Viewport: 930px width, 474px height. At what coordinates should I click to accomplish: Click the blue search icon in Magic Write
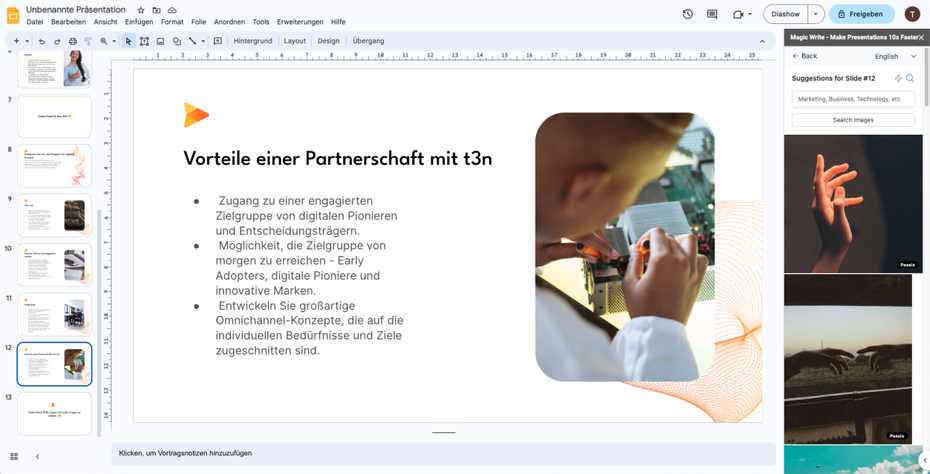click(910, 78)
